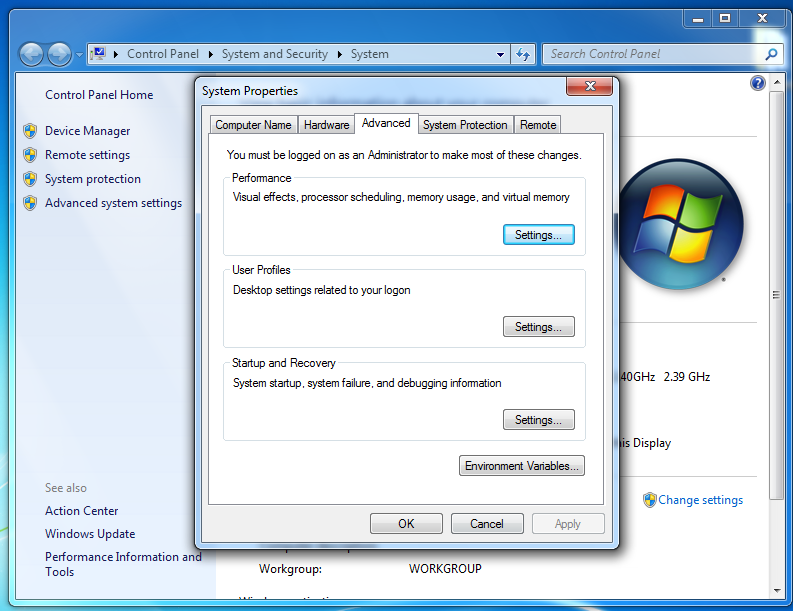Open the Hardware tab
Screen dimensions: 793x611
pyautogui.click(x=326, y=125)
